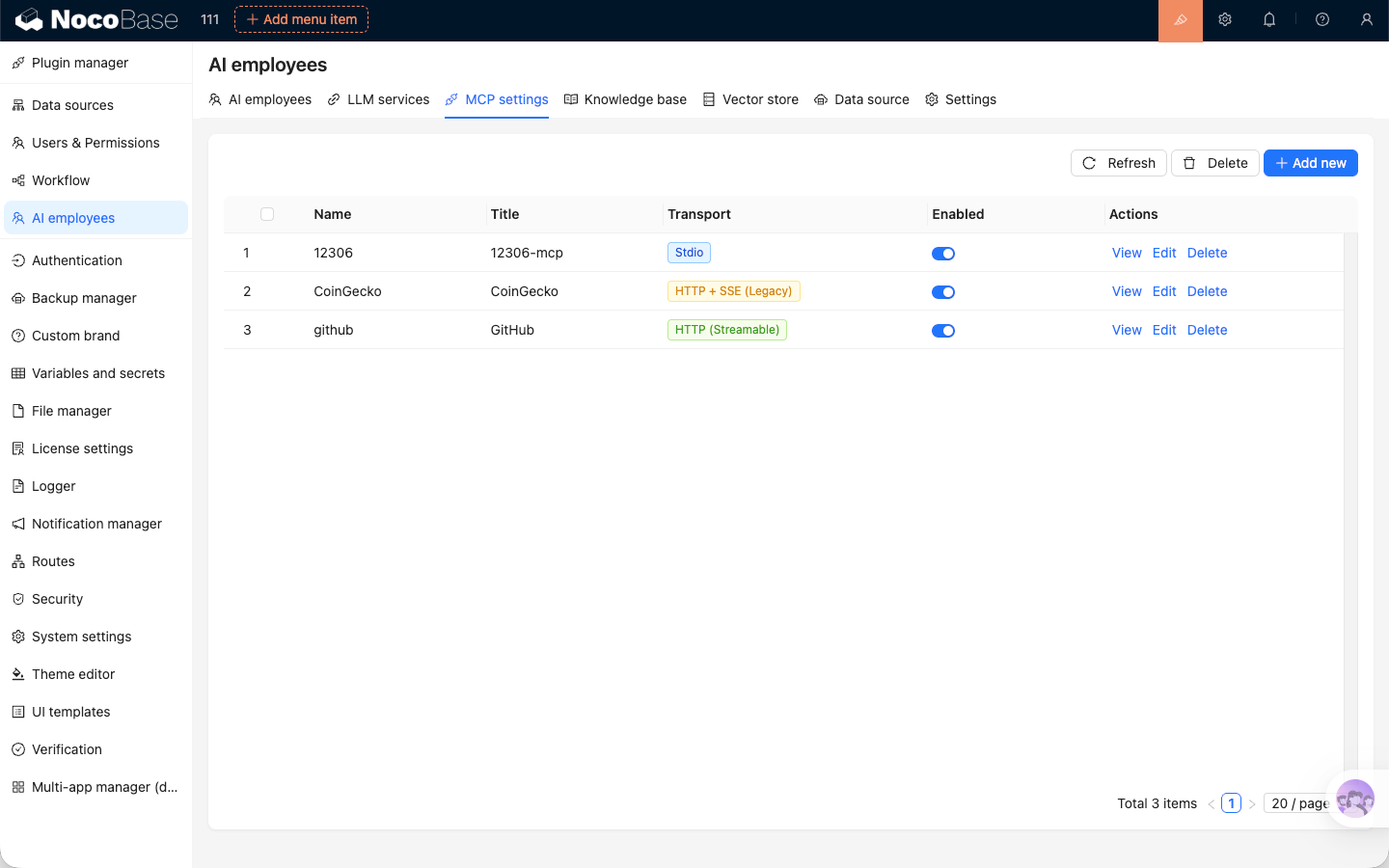Disable the 12306 server toggle
1389x868 pixels.
(x=942, y=254)
